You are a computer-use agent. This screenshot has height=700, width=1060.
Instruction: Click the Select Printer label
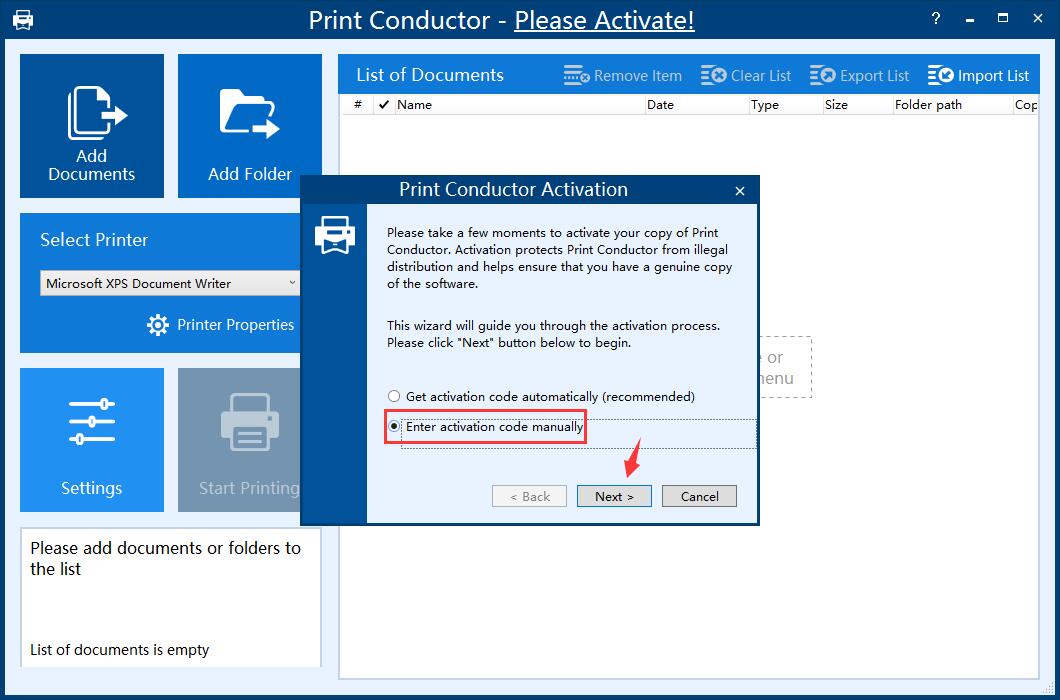94,240
